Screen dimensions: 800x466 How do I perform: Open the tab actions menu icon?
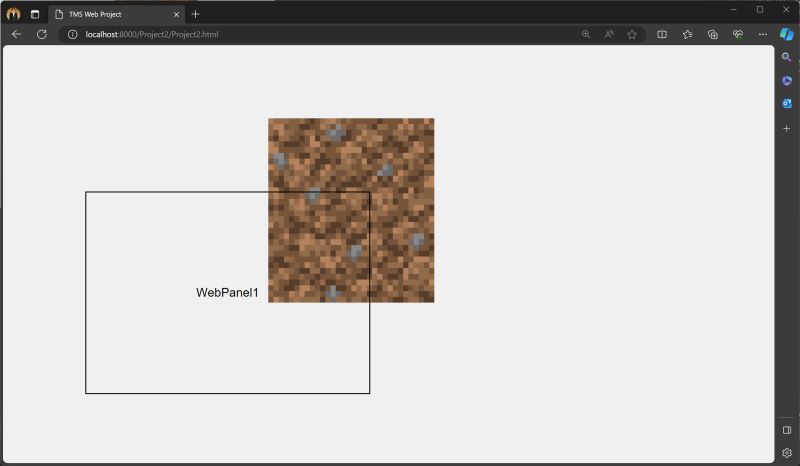click(x=35, y=14)
